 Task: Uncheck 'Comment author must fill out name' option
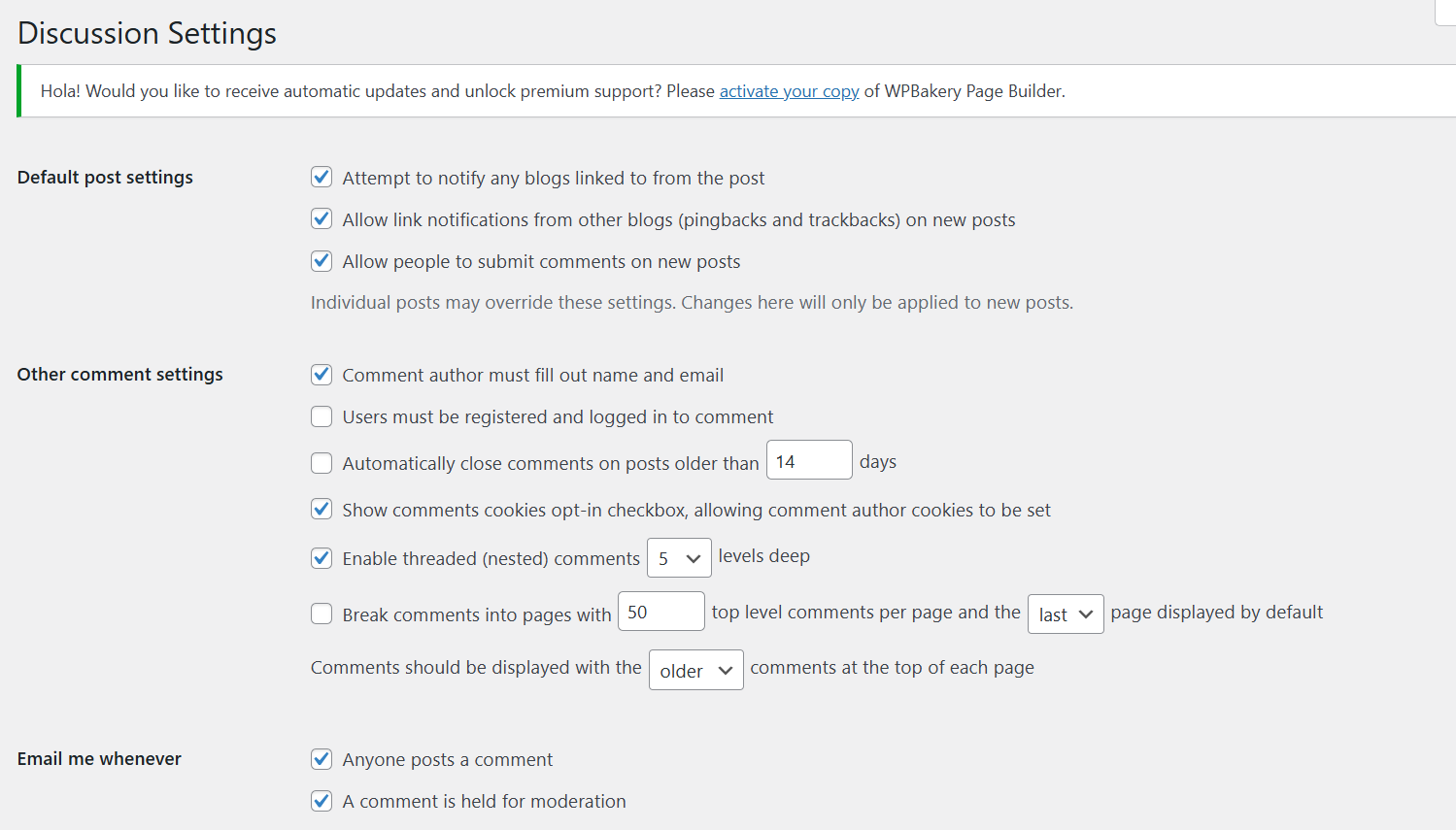[x=322, y=374]
